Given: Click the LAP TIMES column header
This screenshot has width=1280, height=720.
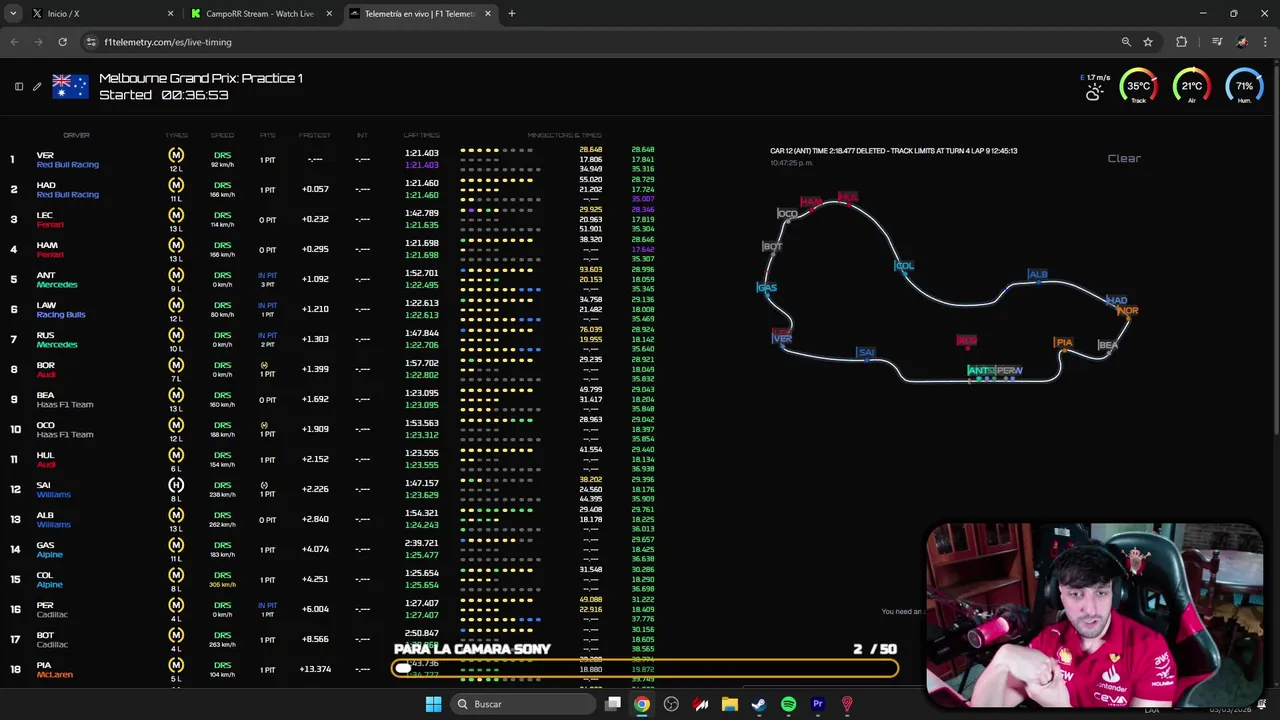Looking at the screenshot, I should (421, 135).
